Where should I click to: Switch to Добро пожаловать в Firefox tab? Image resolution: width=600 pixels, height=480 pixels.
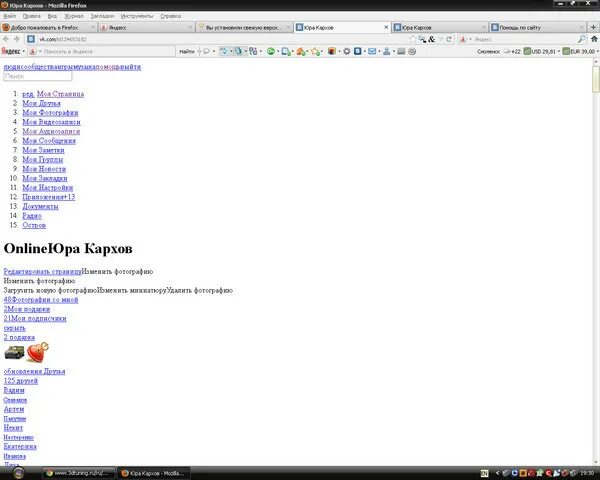click(x=49, y=27)
